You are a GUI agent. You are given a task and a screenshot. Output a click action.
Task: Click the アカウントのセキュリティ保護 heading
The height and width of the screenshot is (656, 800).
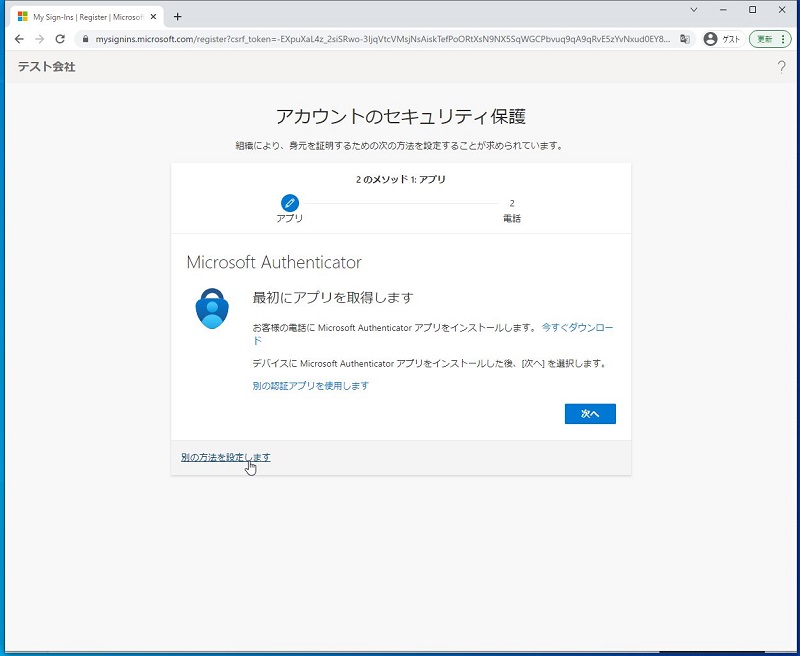tap(401, 117)
